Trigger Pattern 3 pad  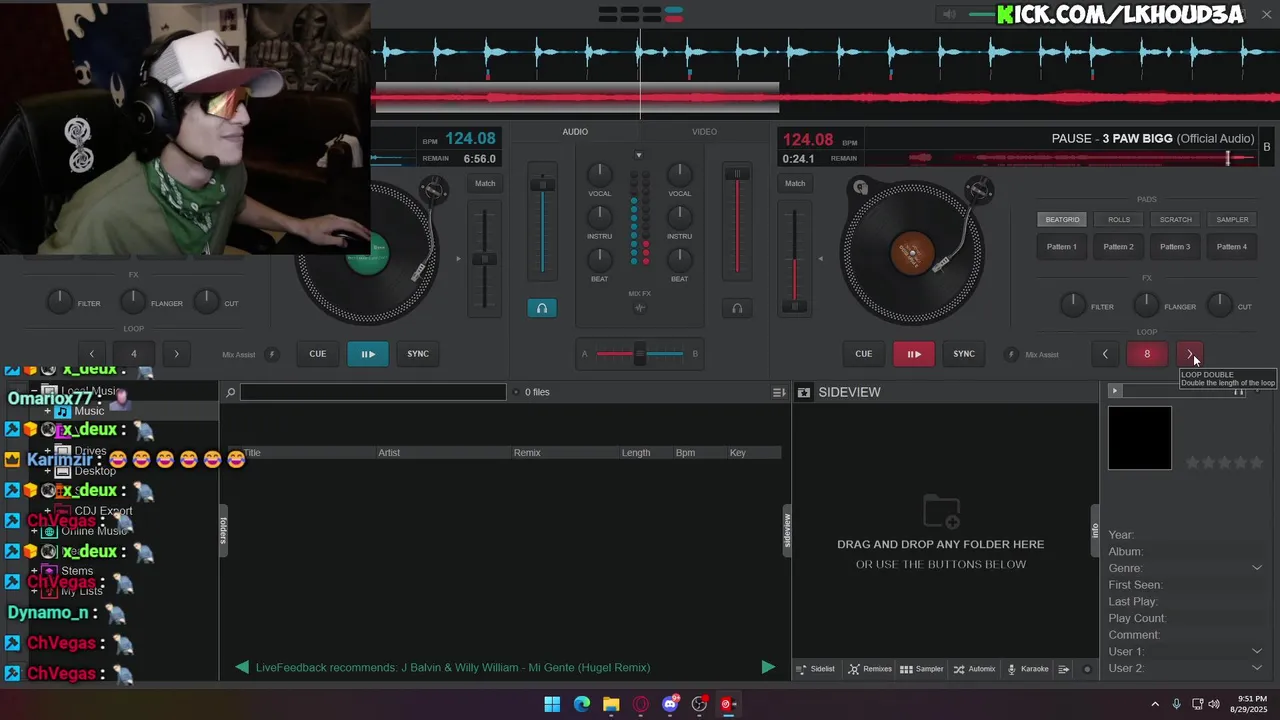(x=1175, y=246)
